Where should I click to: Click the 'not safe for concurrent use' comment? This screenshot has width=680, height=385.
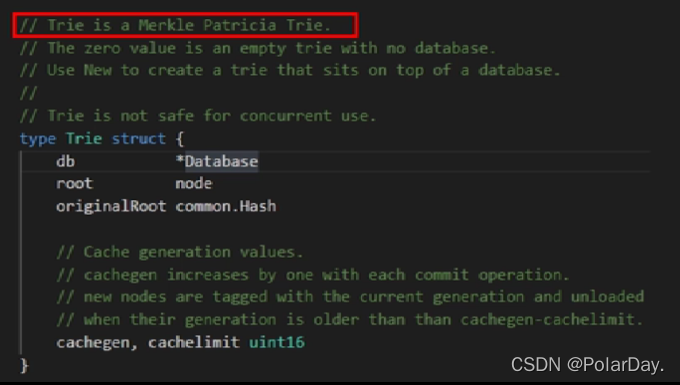[198, 116]
